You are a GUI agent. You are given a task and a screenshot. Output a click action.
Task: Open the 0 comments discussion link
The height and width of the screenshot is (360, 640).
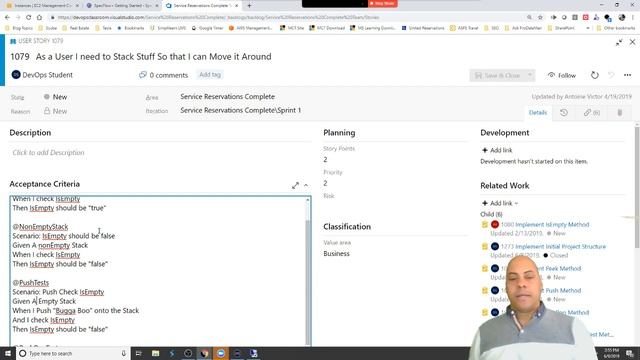[x=164, y=75]
